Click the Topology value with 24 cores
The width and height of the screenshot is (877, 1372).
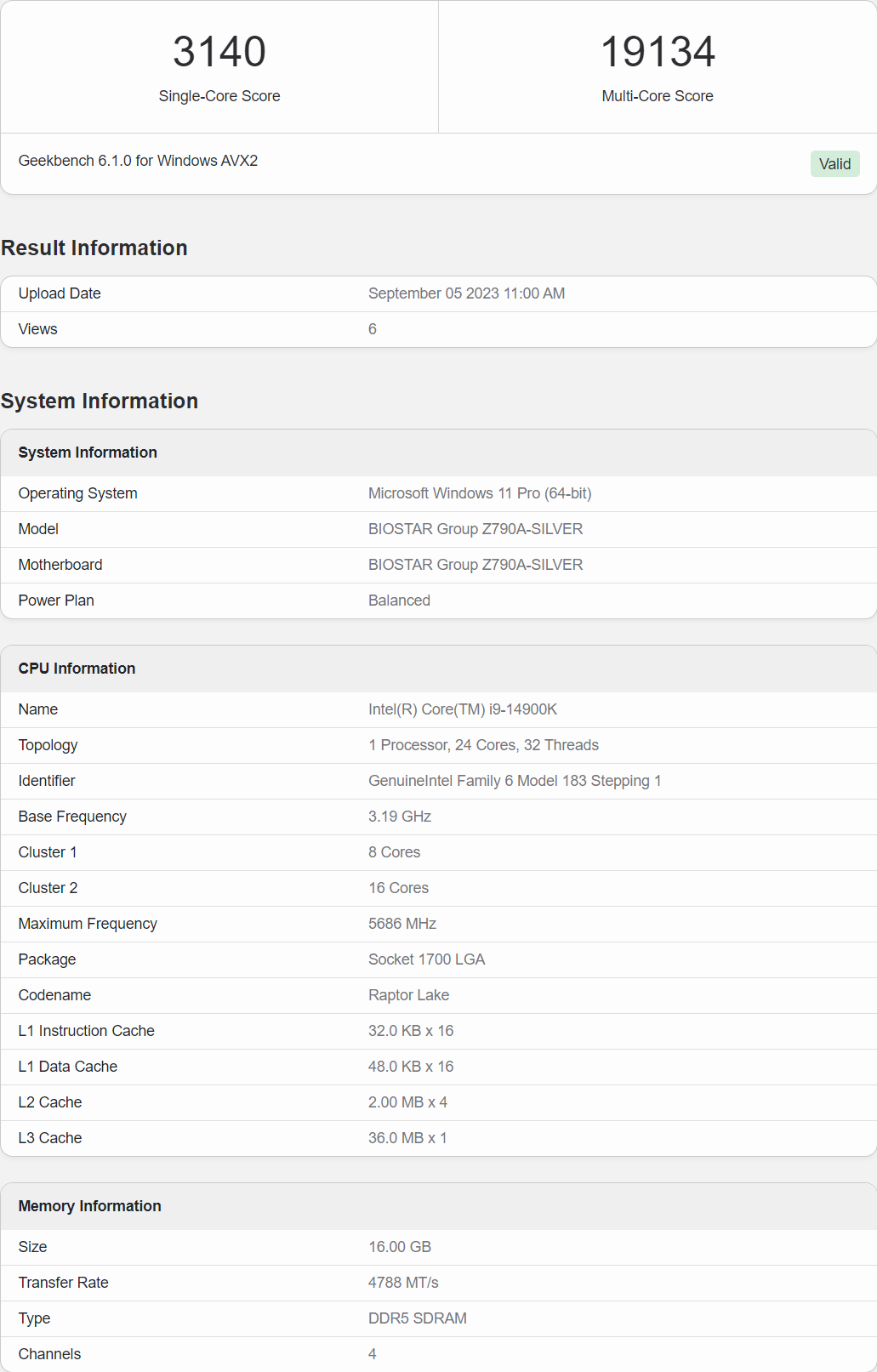(483, 745)
